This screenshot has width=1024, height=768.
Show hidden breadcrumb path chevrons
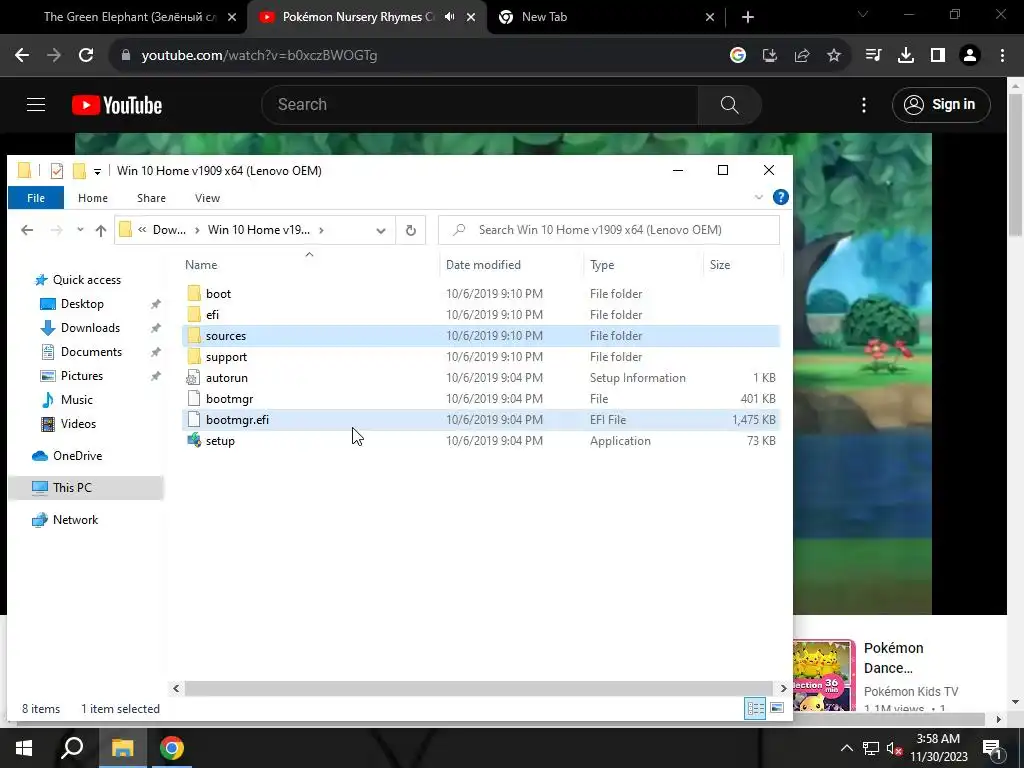(x=142, y=230)
